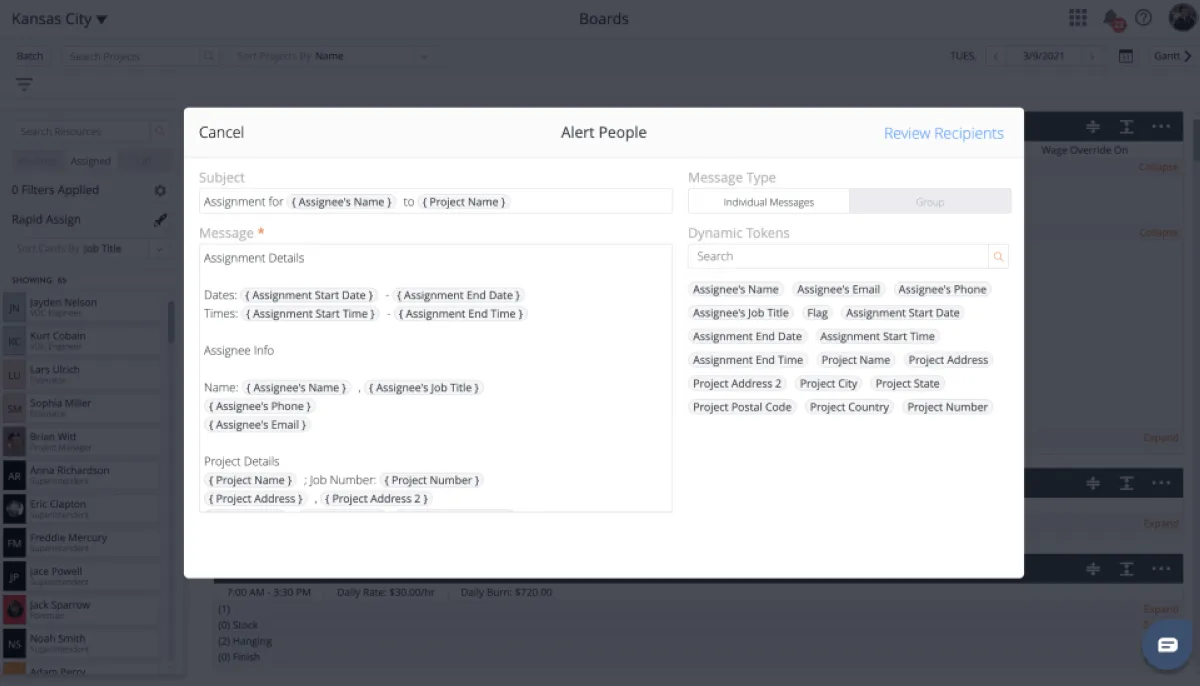Screen dimensions: 1200x686
Task: Open the apps grid icon
Action: pos(1077,18)
